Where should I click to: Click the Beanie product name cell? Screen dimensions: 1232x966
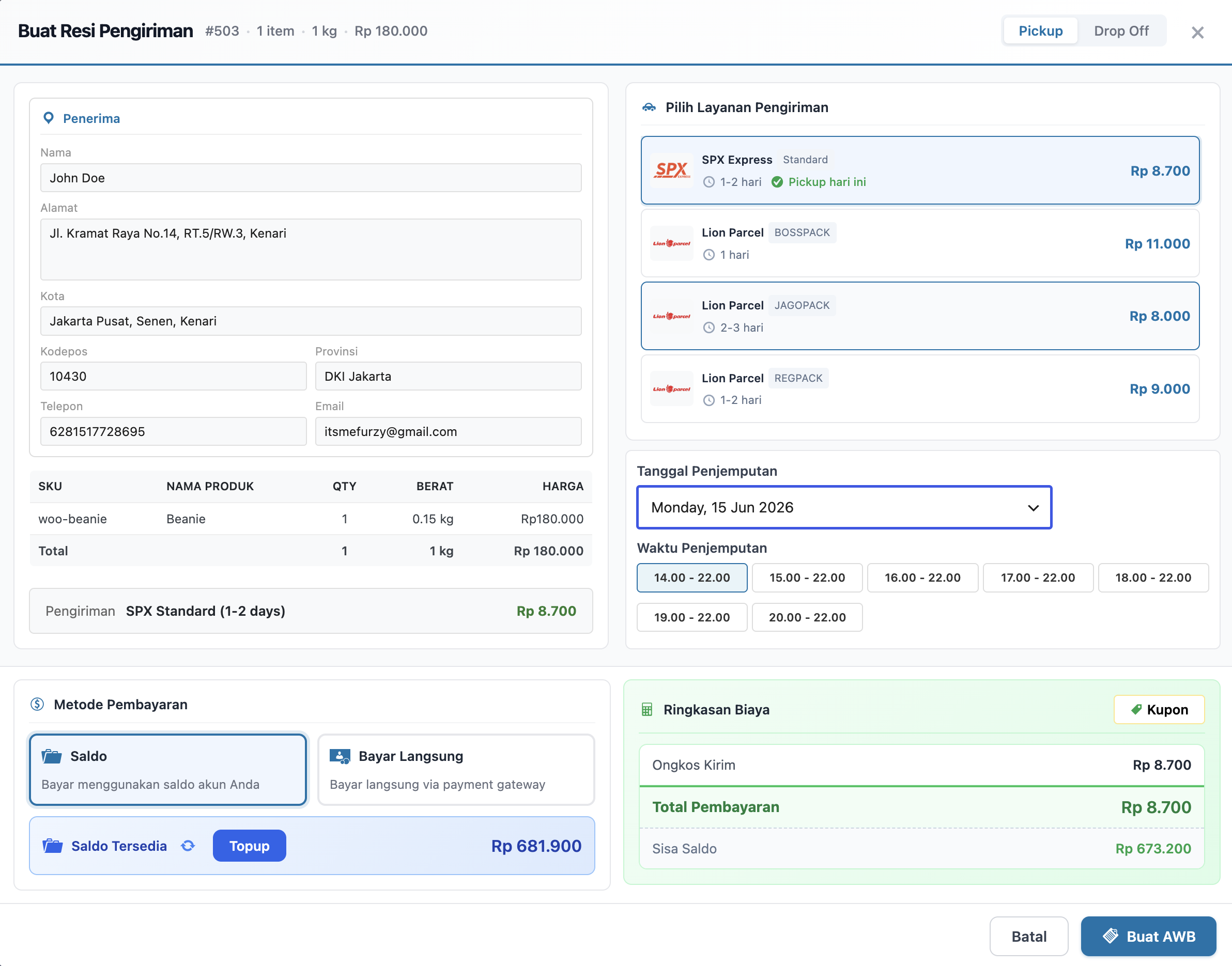[186, 519]
